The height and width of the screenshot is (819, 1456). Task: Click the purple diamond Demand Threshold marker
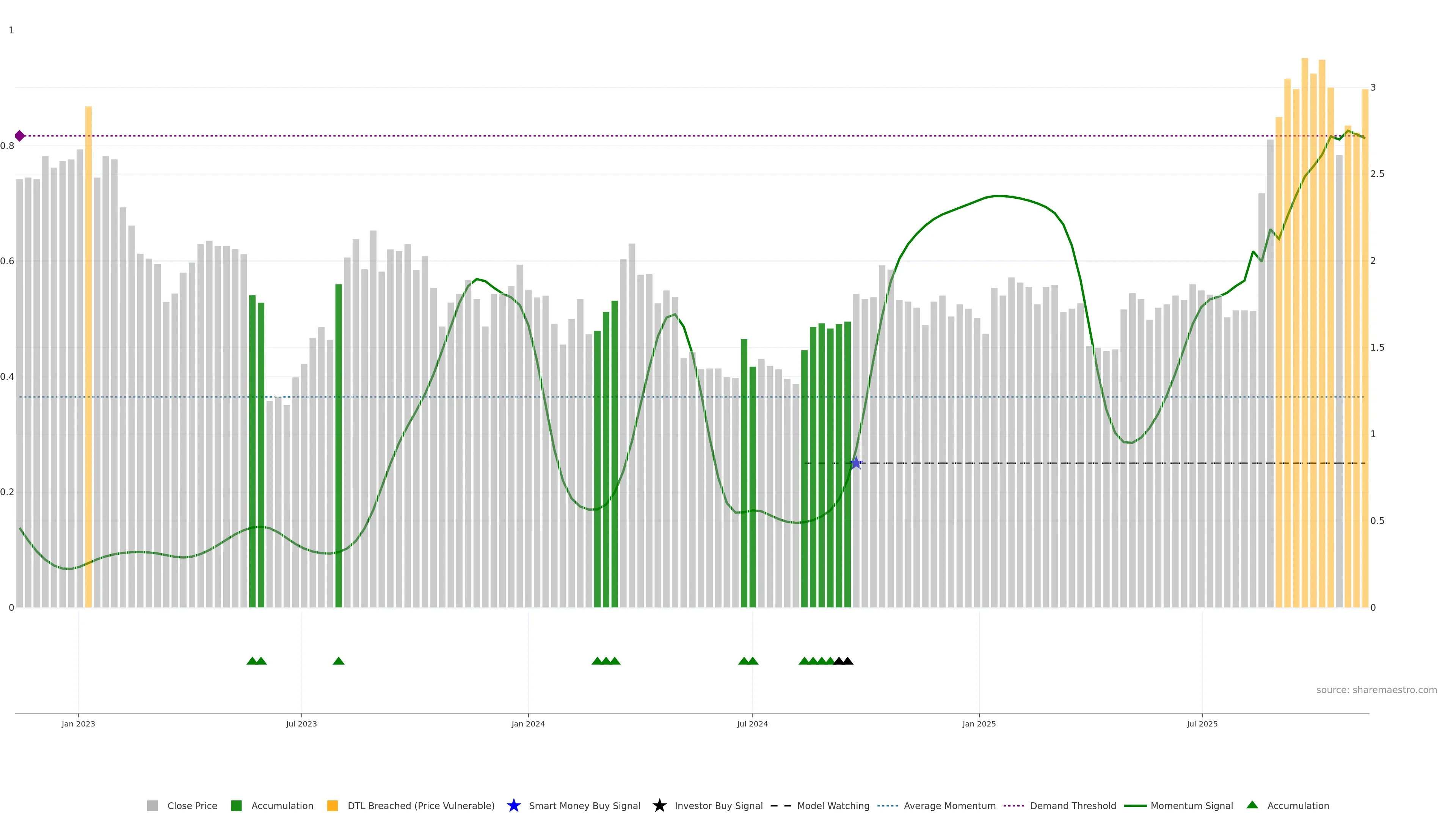20,136
